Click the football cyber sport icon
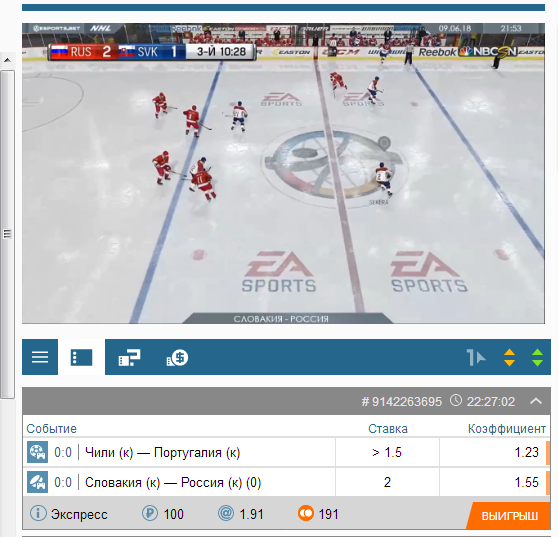Image resolution: width=558 pixels, height=537 pixels. 38,452
